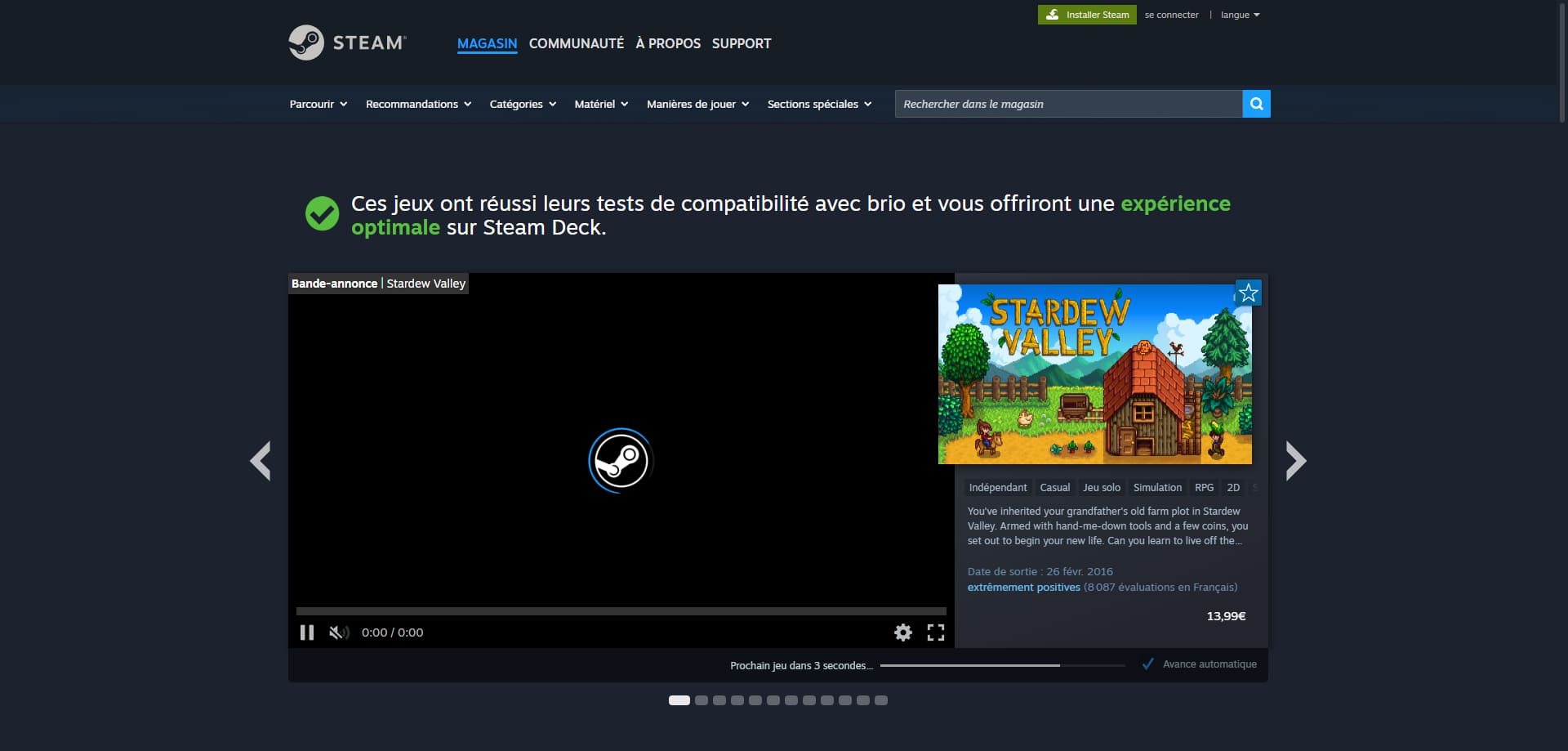Screen dimensions: 1568x751
Task: Click Bande-annonce Stardew Valley label
Action: [x=378, y=284]
